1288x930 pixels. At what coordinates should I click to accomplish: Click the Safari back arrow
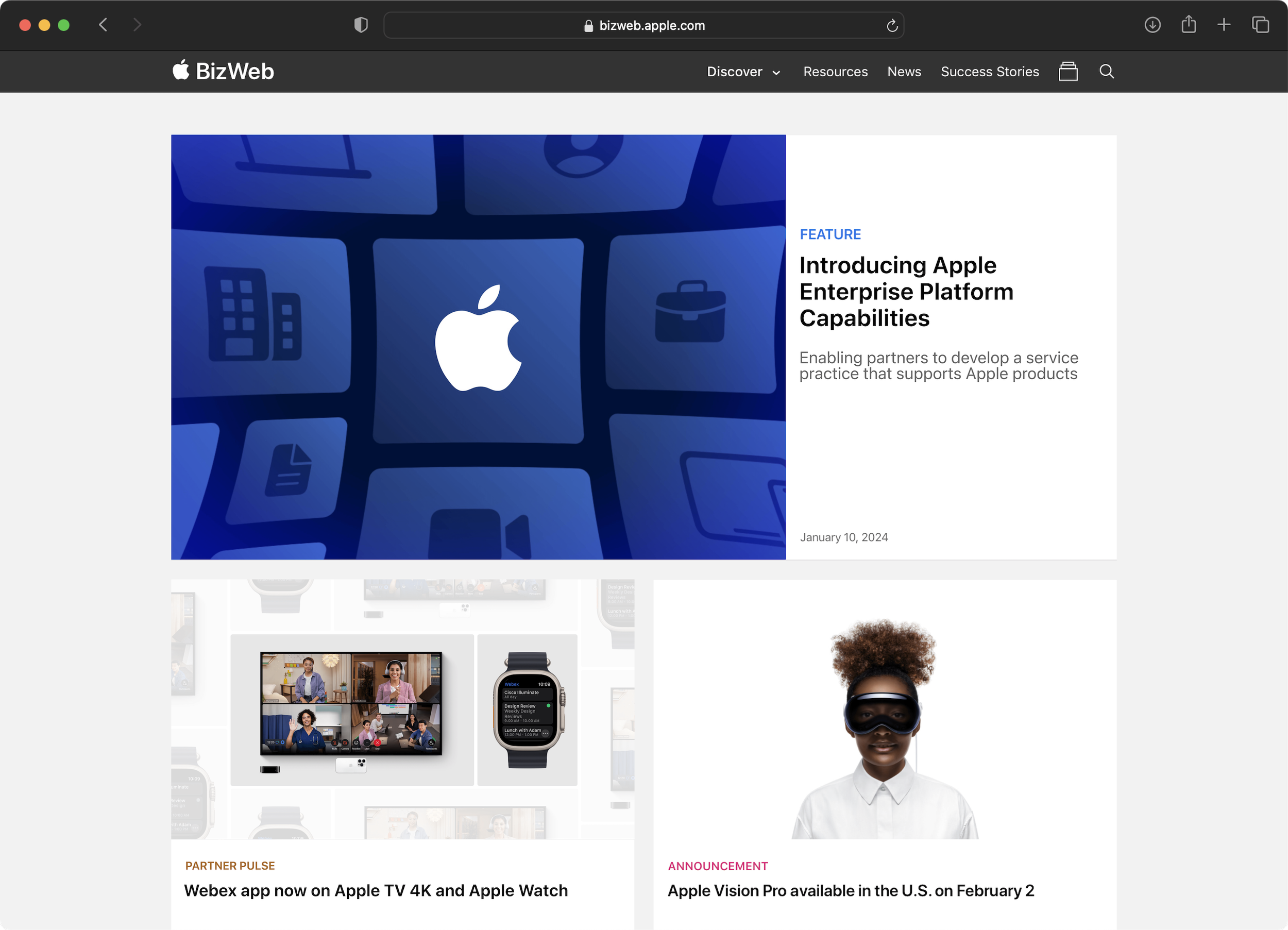point(103,25)
